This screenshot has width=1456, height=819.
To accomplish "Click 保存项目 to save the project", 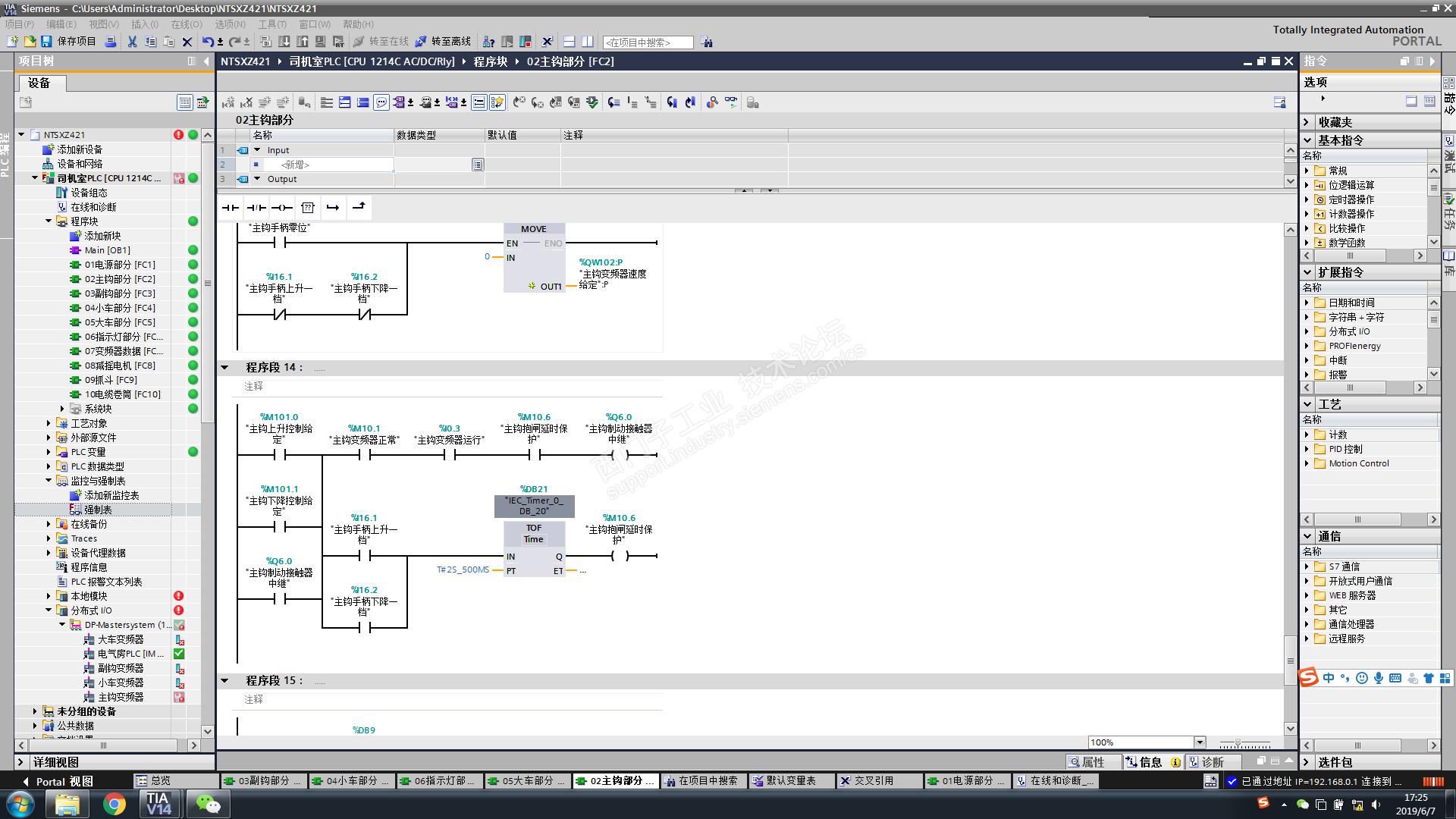I will click(68, 42).
